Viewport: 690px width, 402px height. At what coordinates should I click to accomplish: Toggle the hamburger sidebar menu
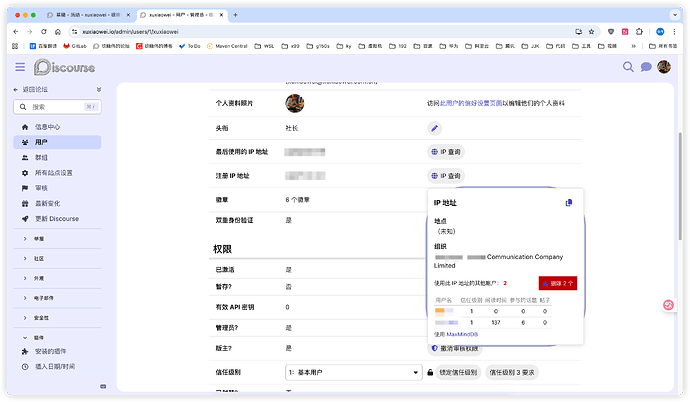[x=20, y=67]
